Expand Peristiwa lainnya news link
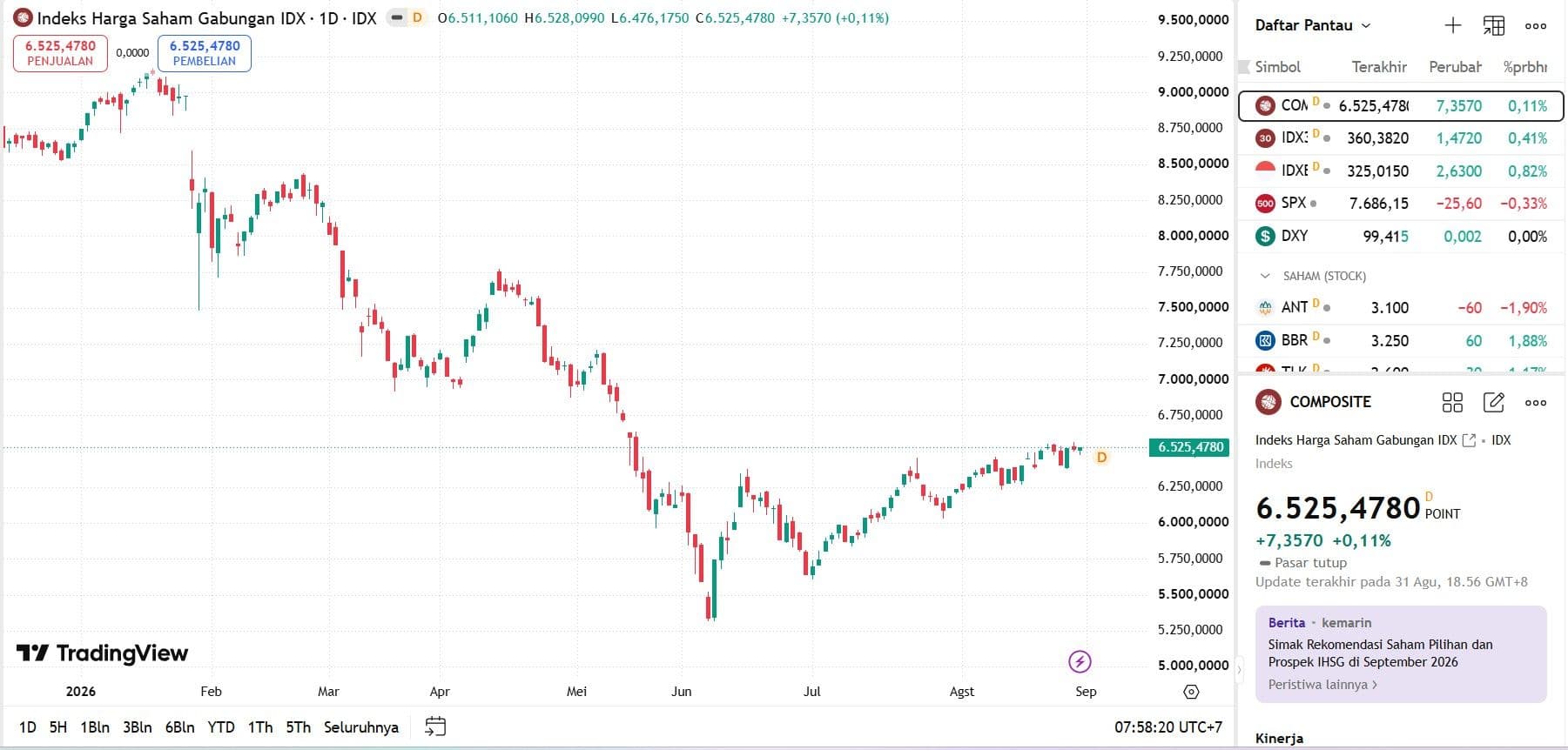 tap(1322, 685)
